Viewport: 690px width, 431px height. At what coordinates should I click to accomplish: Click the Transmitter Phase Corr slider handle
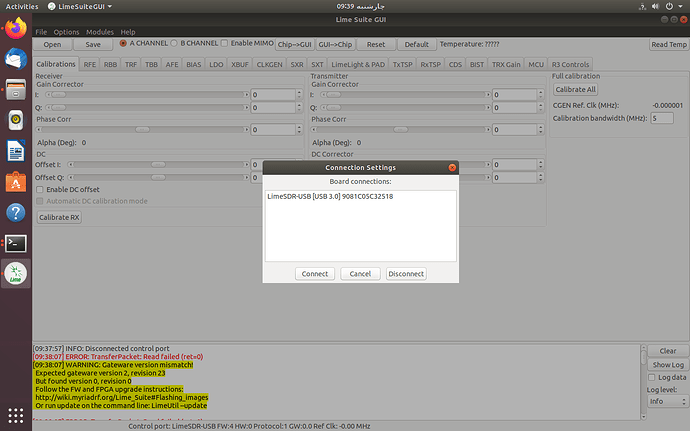coord(400,129)
